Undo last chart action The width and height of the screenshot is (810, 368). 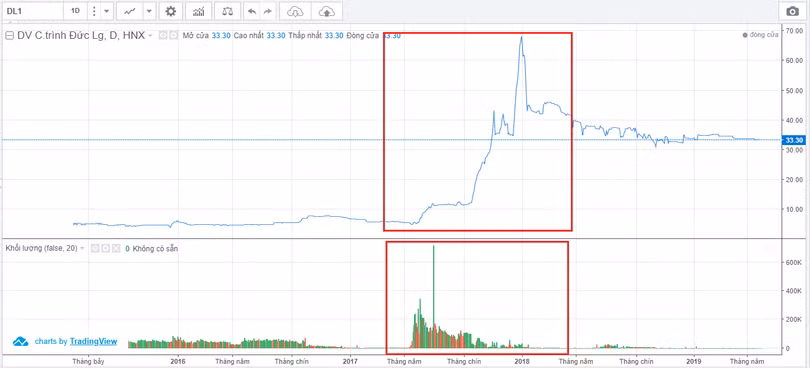252,11
